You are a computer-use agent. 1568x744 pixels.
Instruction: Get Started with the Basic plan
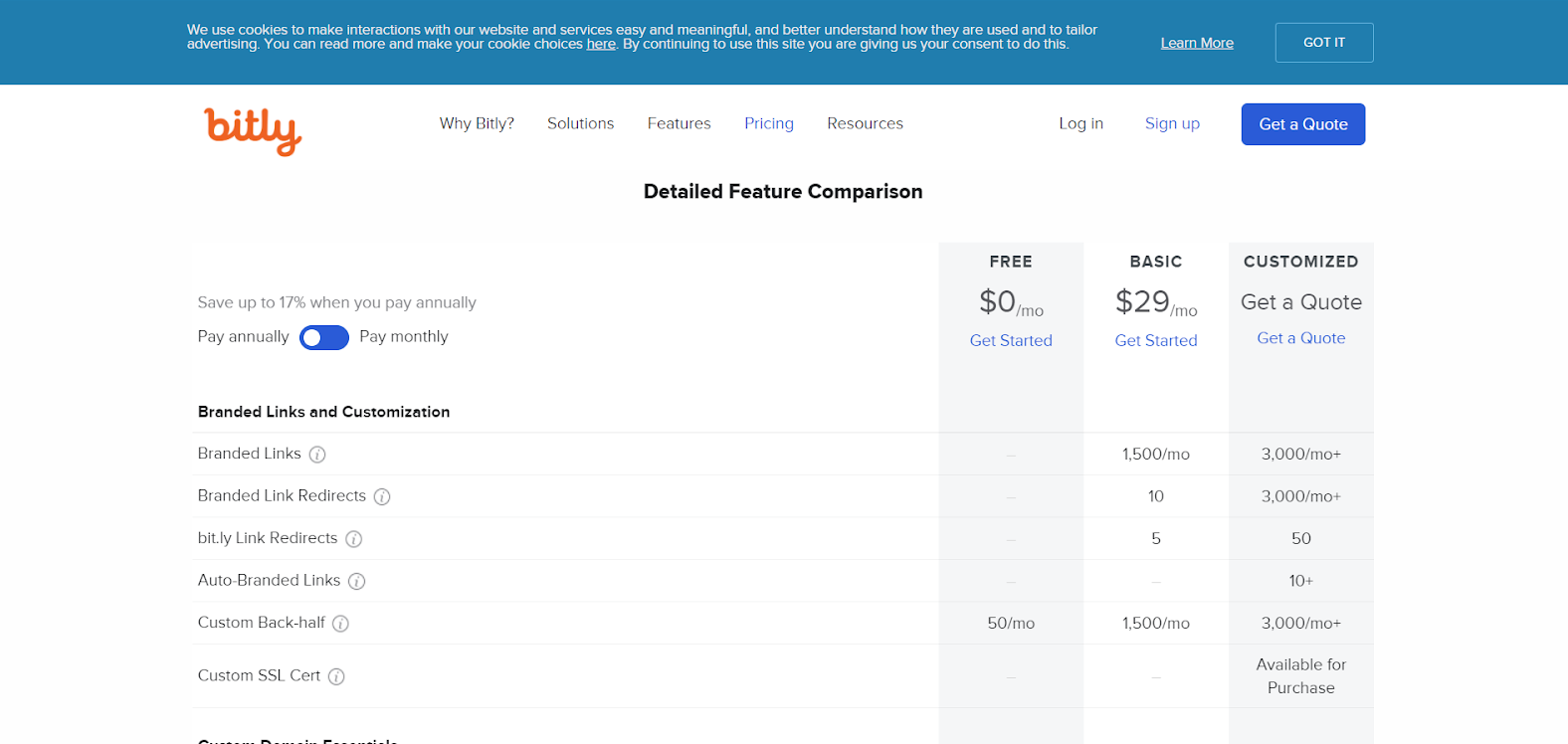coord(1156,340)
